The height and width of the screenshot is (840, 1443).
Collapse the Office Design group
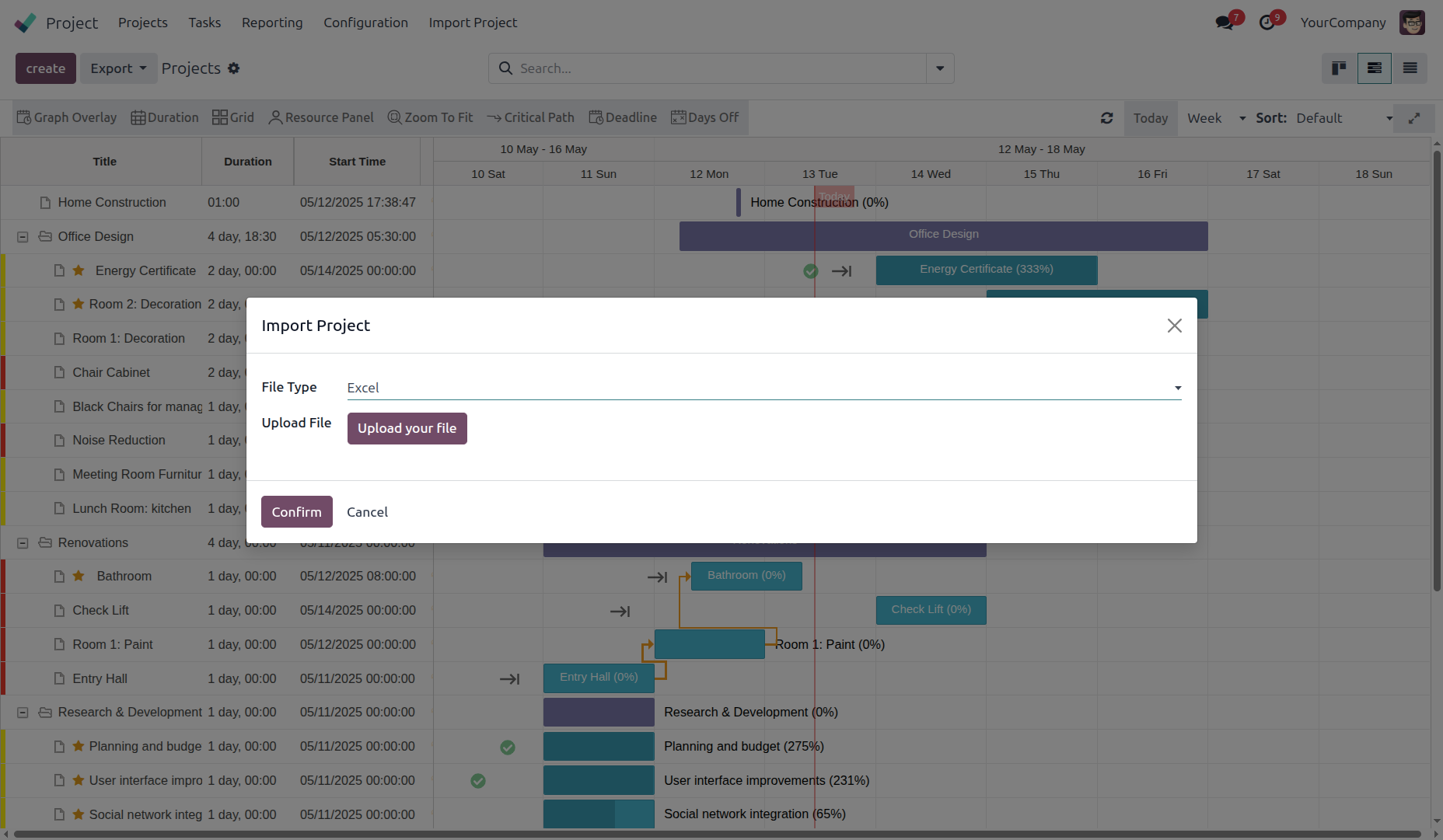pos(23,237)
